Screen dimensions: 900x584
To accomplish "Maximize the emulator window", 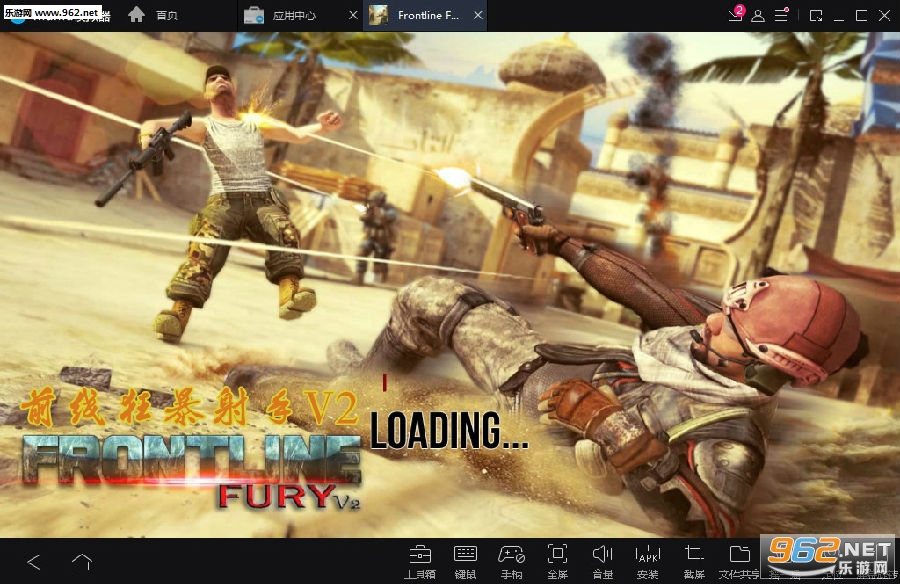I will point(861,16).
